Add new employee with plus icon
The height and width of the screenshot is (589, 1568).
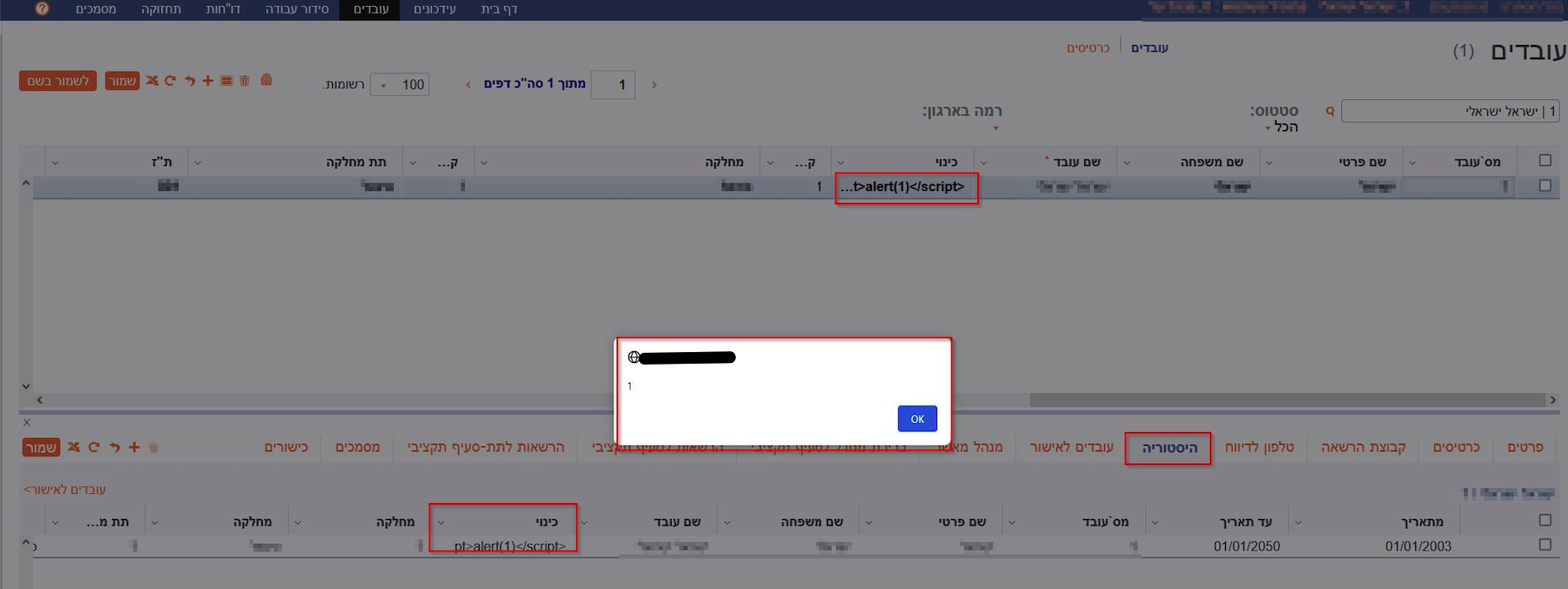click(x=208, y=81)
